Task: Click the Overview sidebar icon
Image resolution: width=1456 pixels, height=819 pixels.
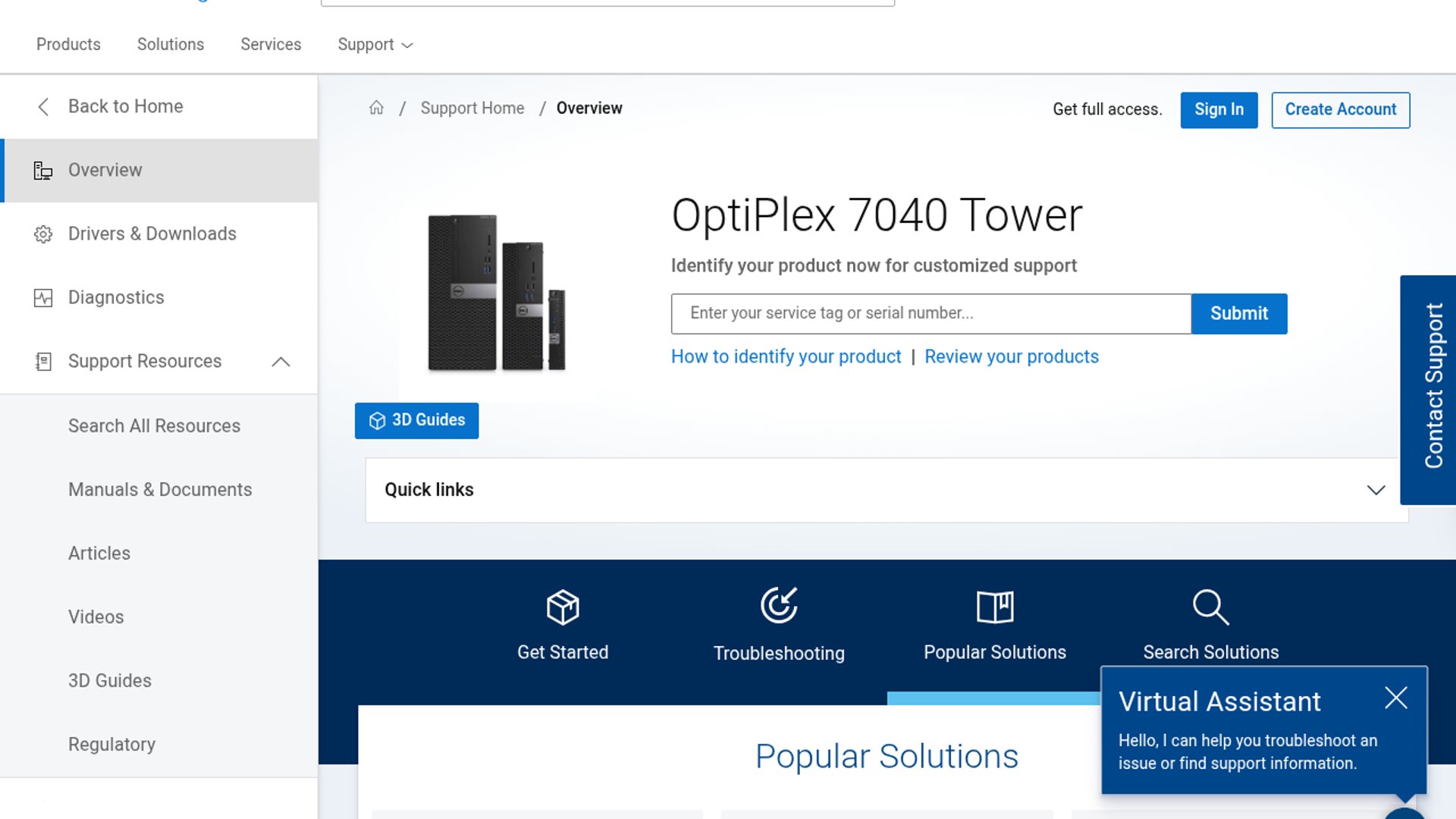Action: pyautogui.click(x=43, y=171)
